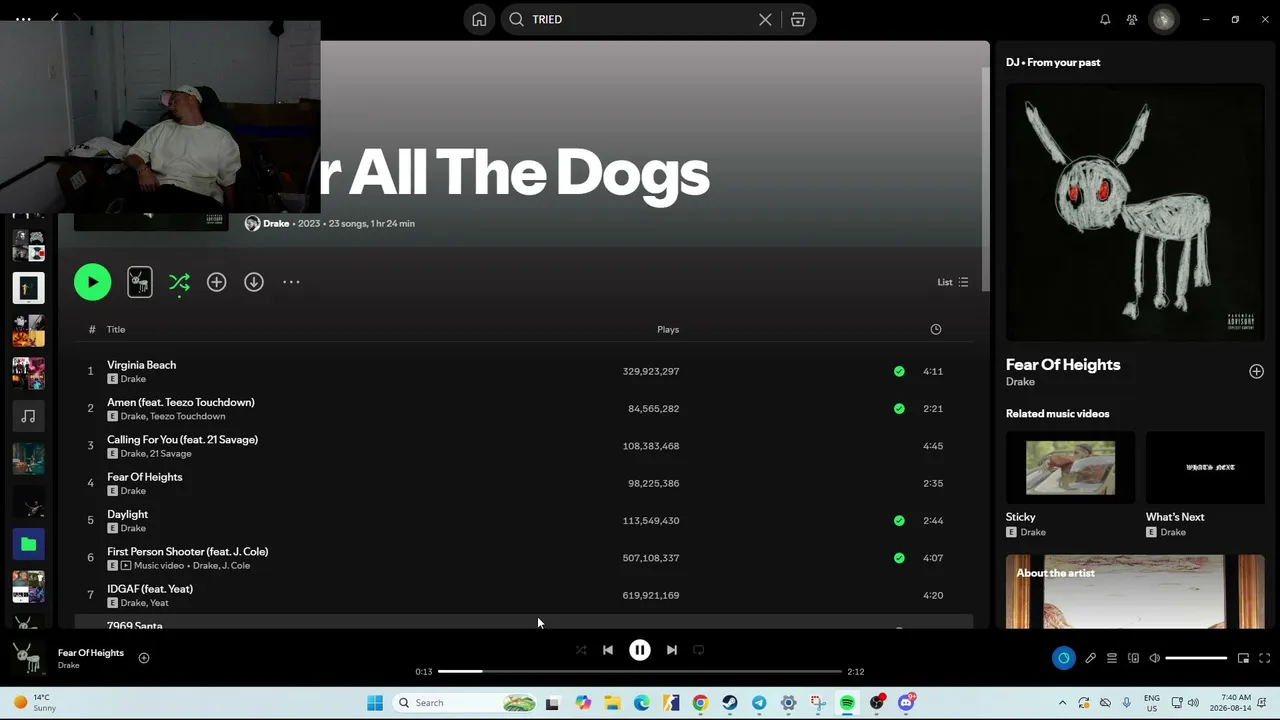Open Friend Activity in the top bar

(x=1132, y=19)
